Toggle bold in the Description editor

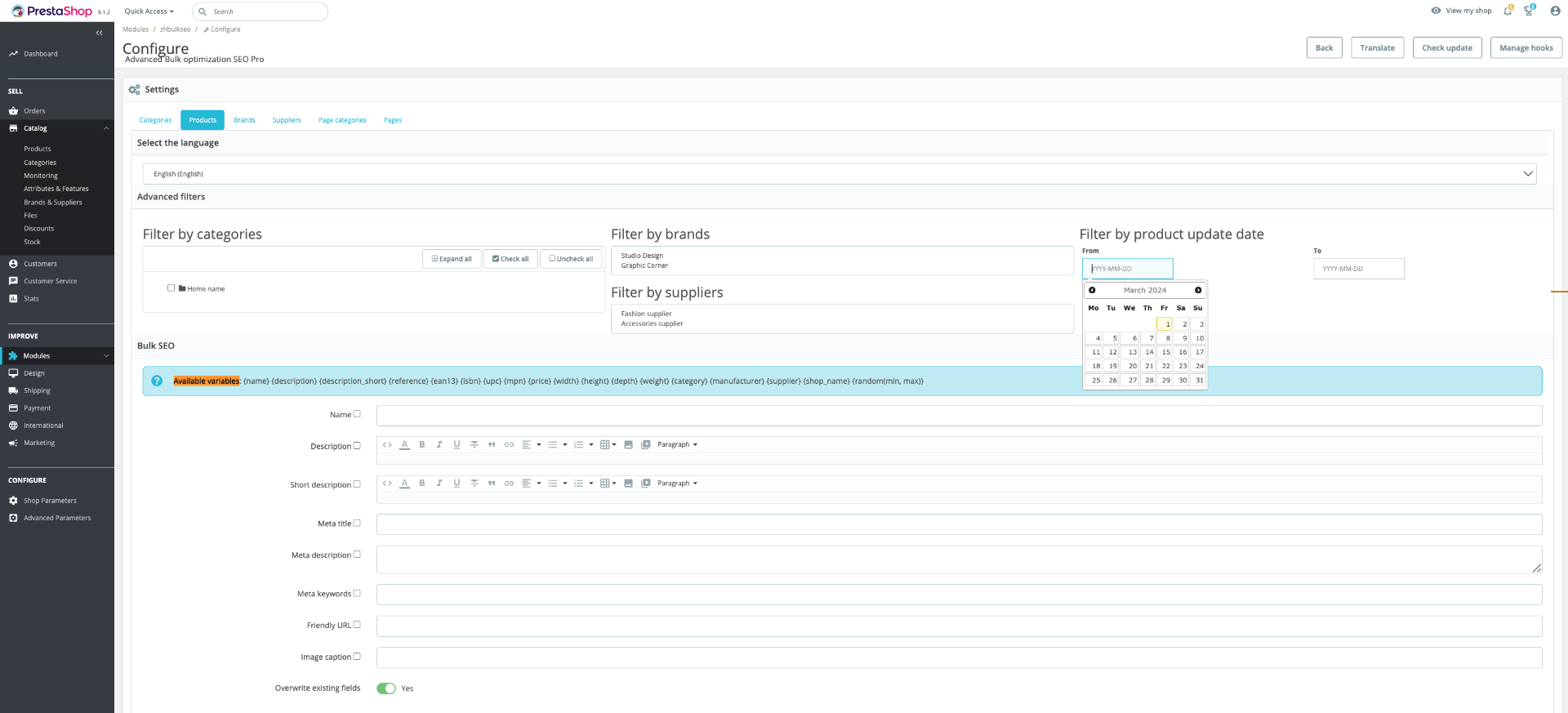click(422, 445)
